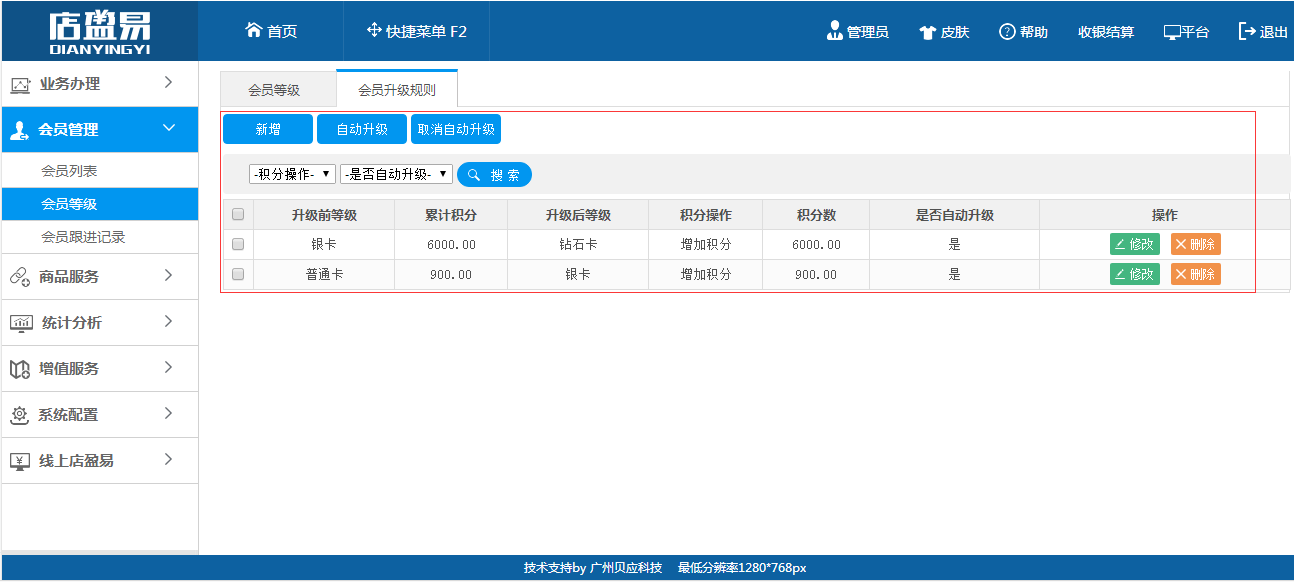Click 删除 for the 银卡 upgrade rule

point(1195,244)
